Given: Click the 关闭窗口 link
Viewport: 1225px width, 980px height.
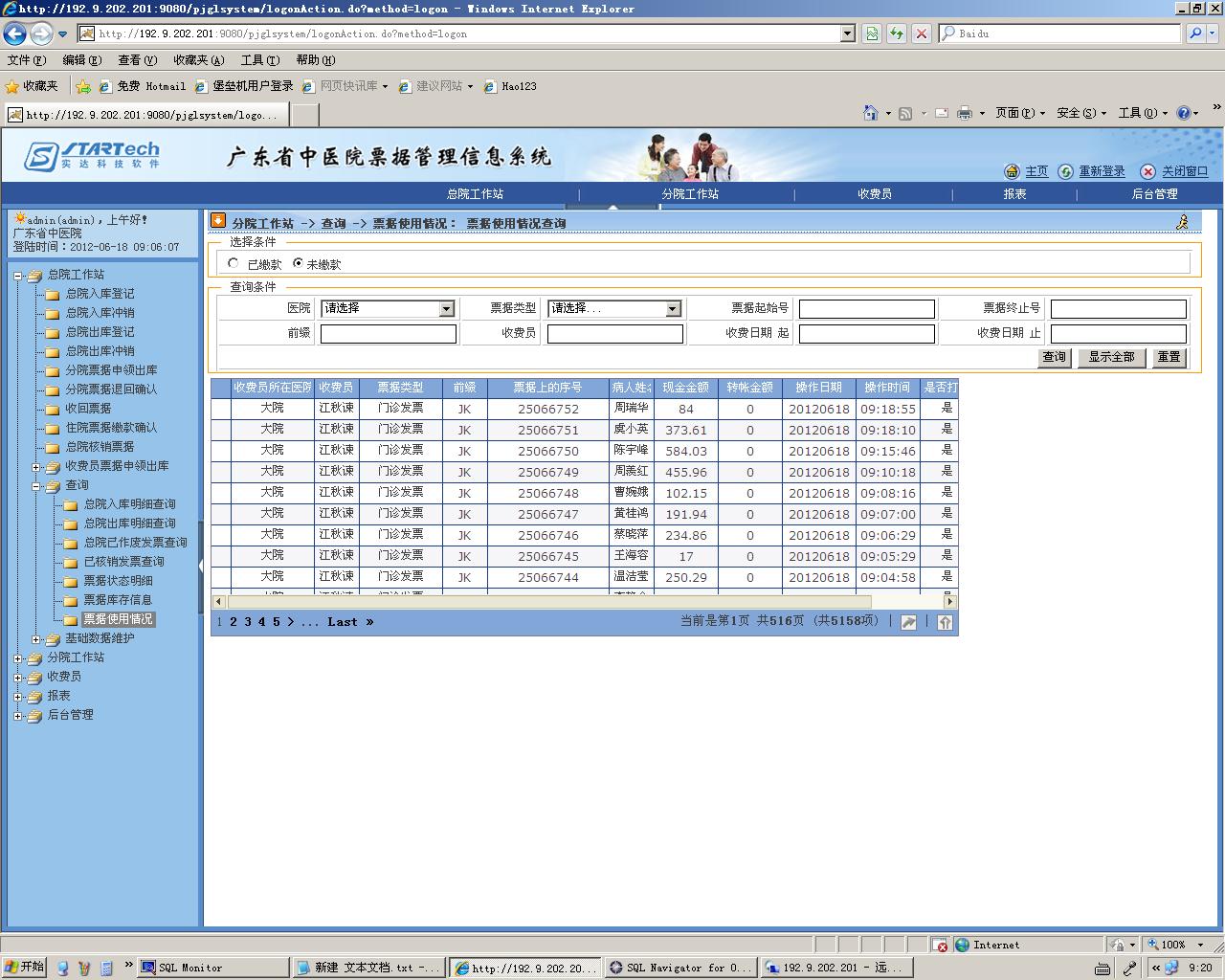Looking at the screenshot, I should click(x=1185, y=171).
